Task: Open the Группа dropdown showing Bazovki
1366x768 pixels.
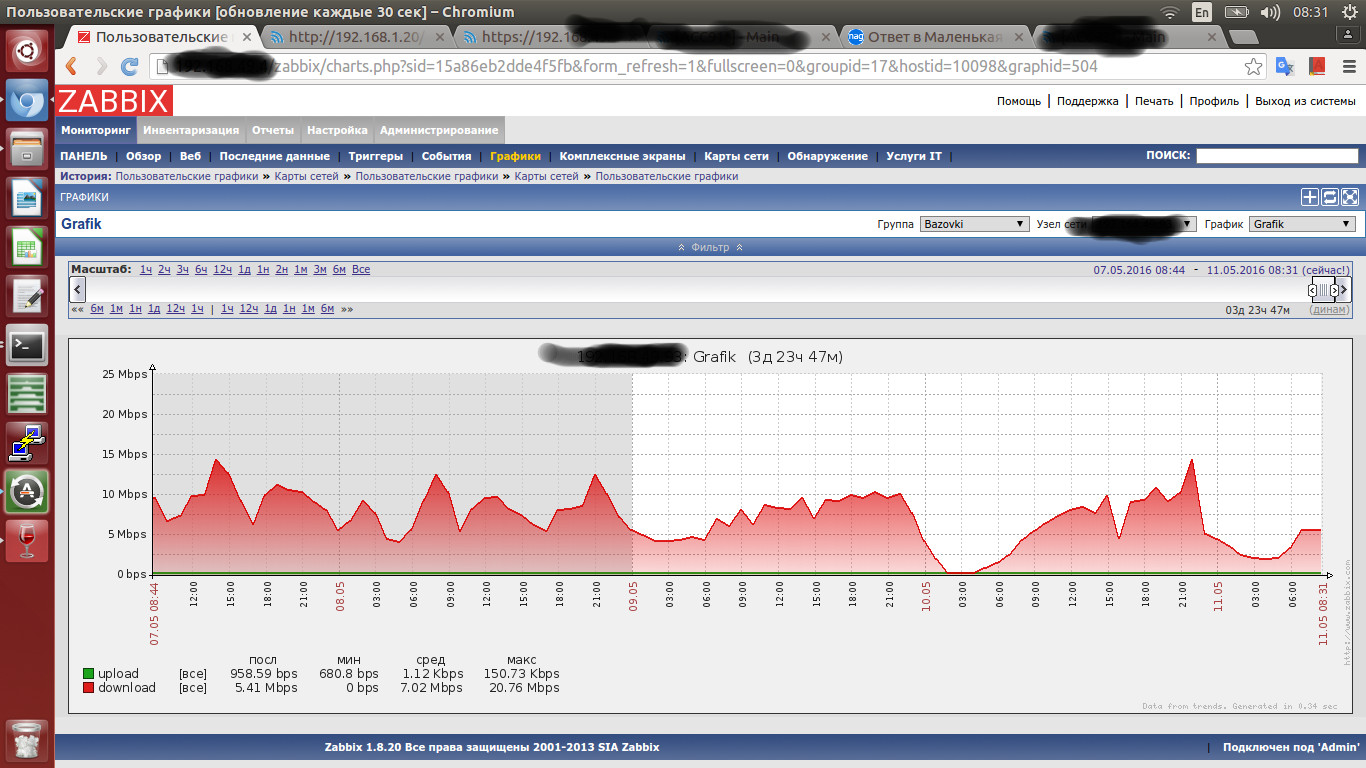Action: (x=974, y=224)
